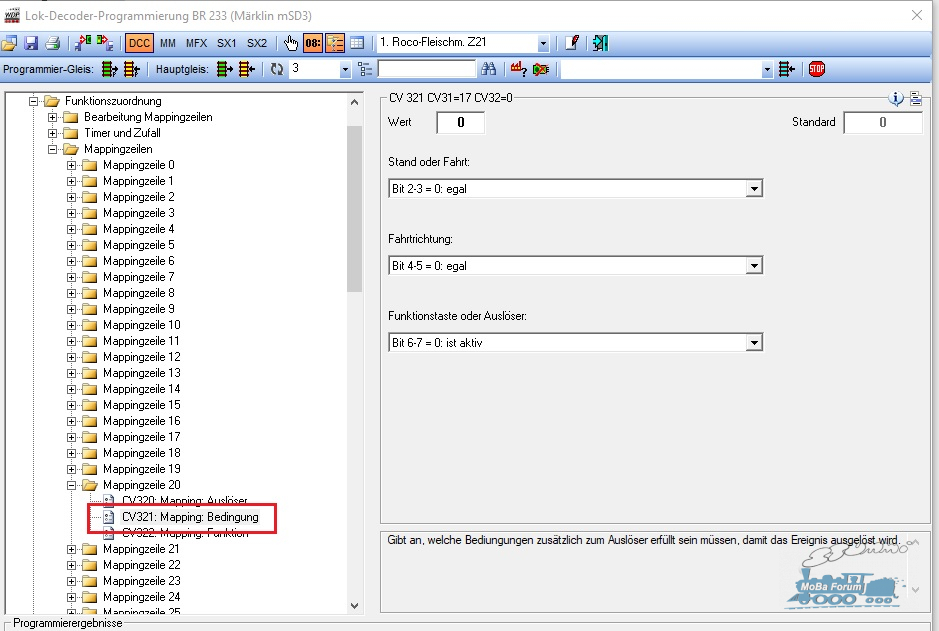Toggle the DCC protocol button
This screenshot has height=631, width=939.
coord(139,43)
